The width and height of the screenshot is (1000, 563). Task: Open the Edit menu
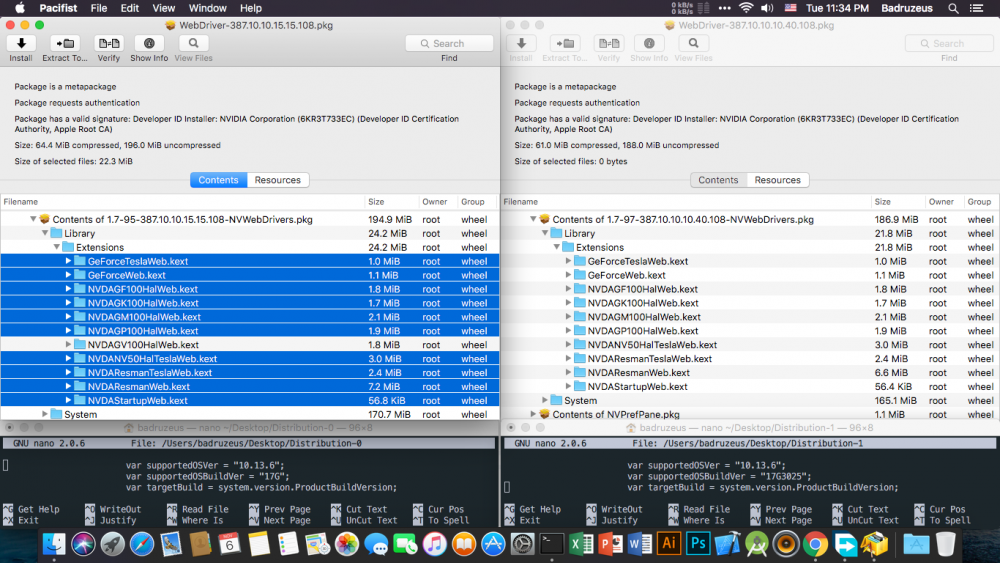[129, 8]
